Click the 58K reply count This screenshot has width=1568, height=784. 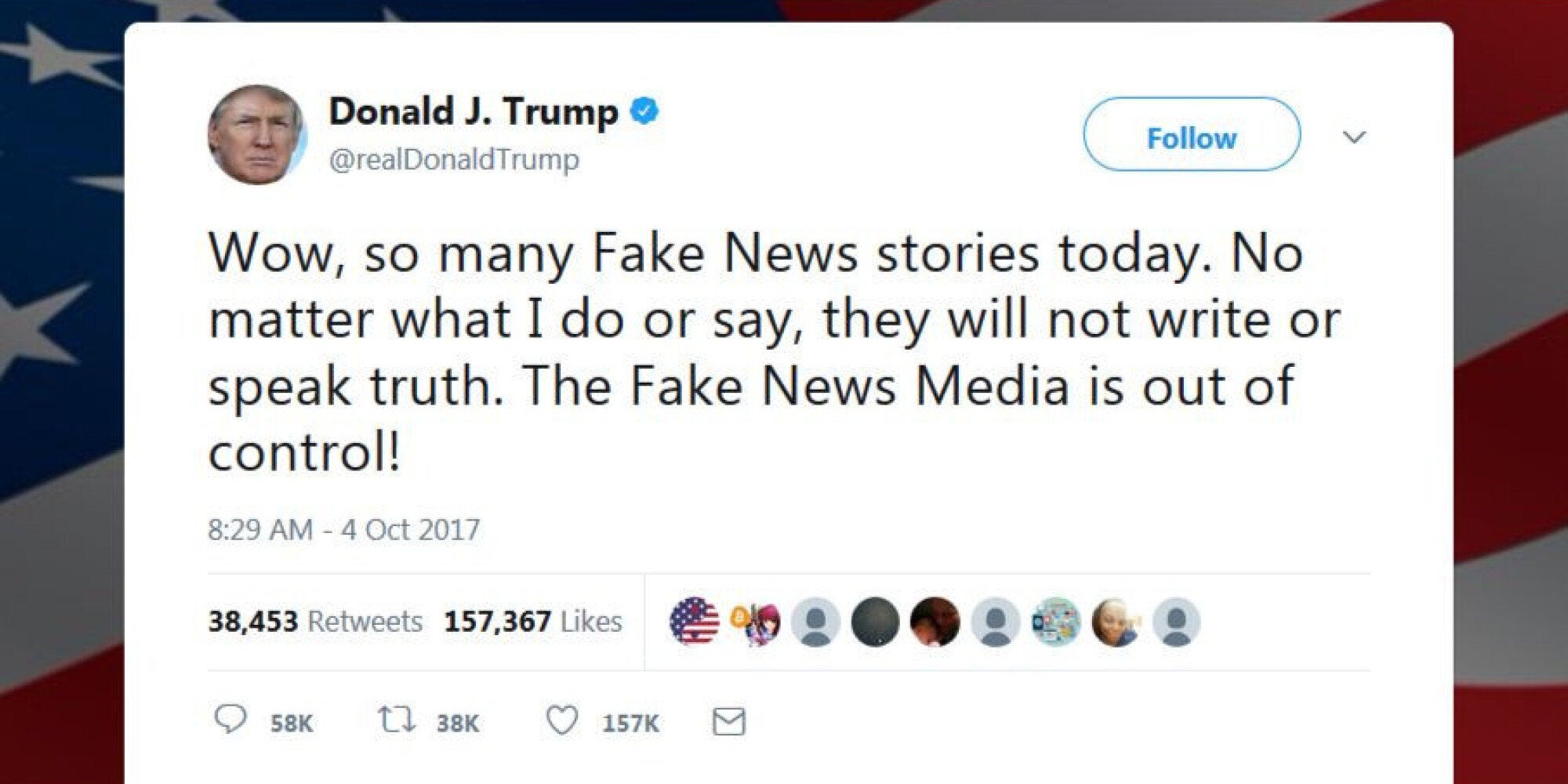292,723
